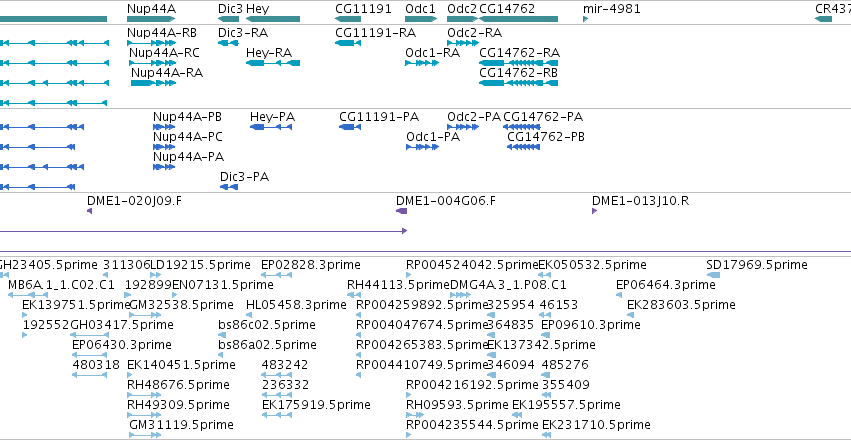Select the 485276 EST feature
Image resolution: width=851 pixels, height=440 pixels.
click(546, 375)
